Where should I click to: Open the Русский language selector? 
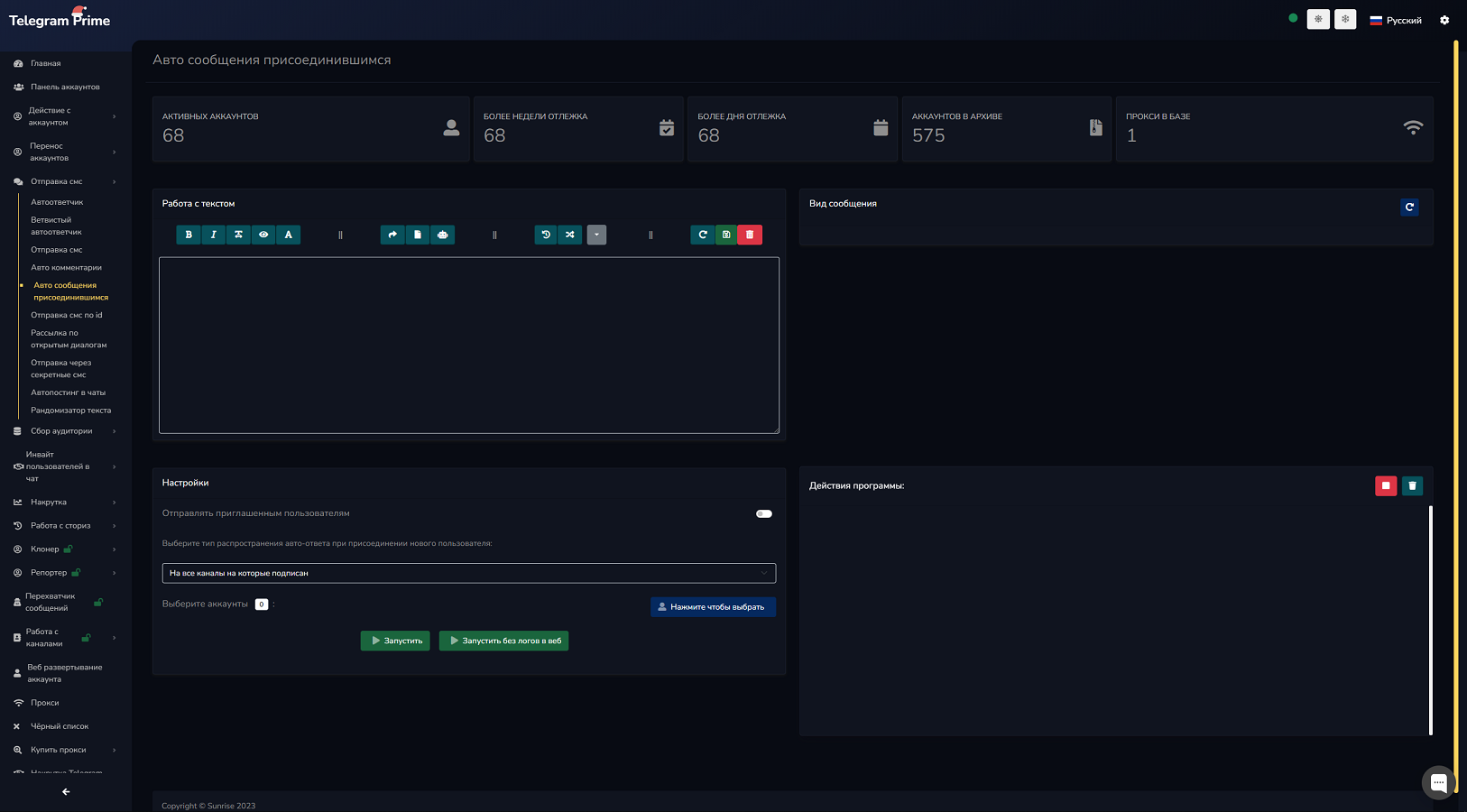pos(1396,20)
